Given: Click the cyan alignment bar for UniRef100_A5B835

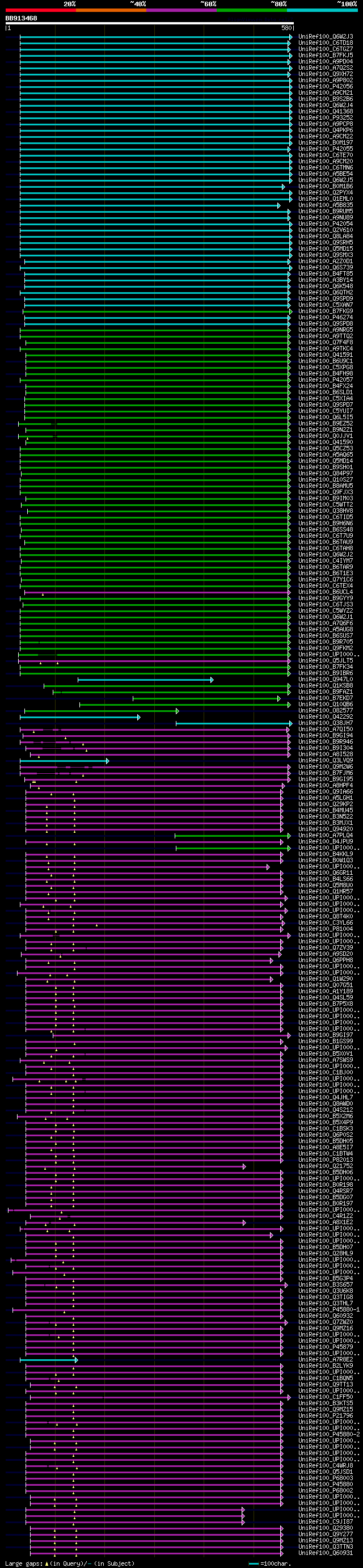Looking at the screenshot, I should coord(150,206).
